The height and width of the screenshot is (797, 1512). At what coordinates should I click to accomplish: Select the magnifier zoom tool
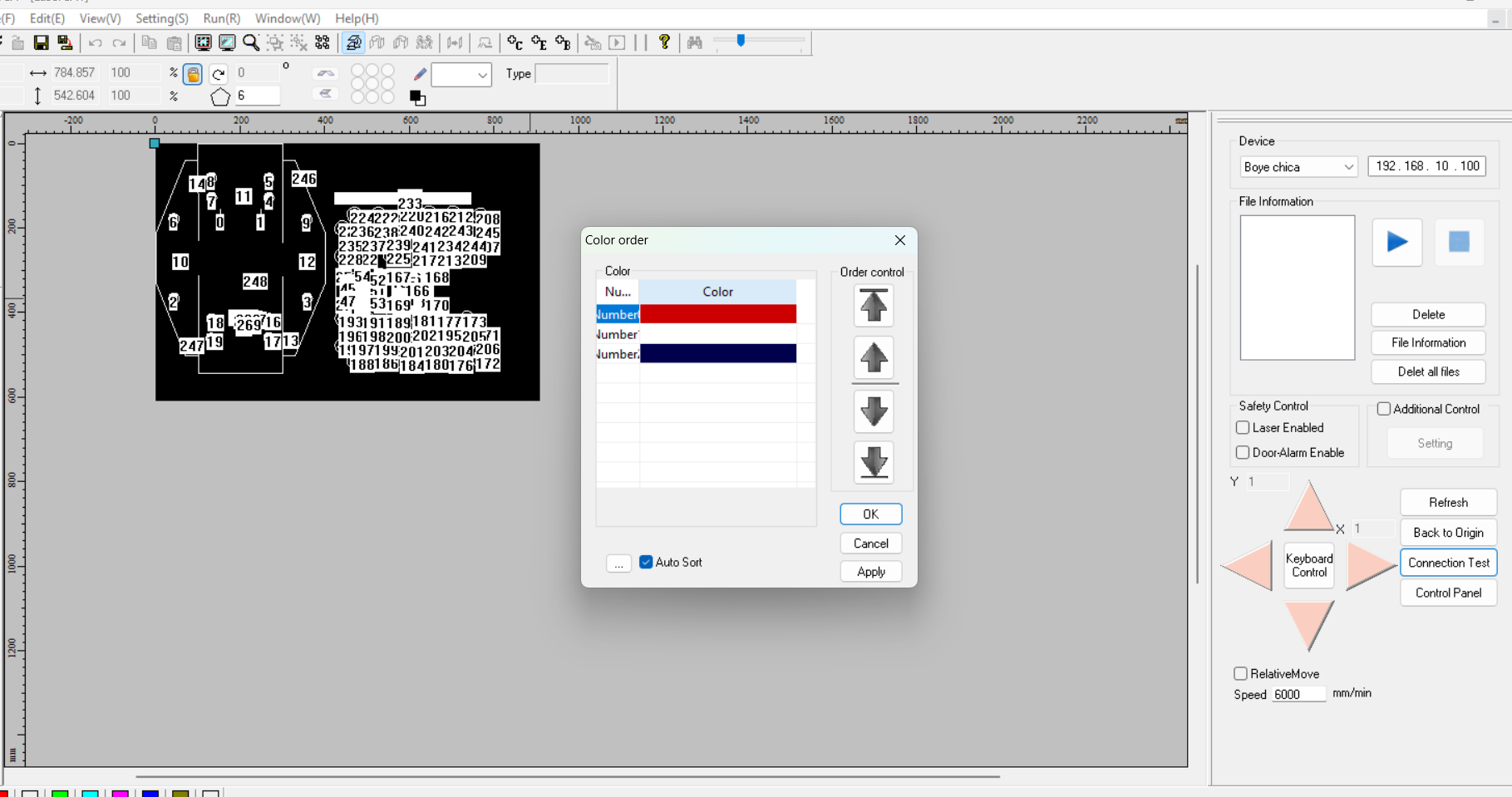[251, 42]
